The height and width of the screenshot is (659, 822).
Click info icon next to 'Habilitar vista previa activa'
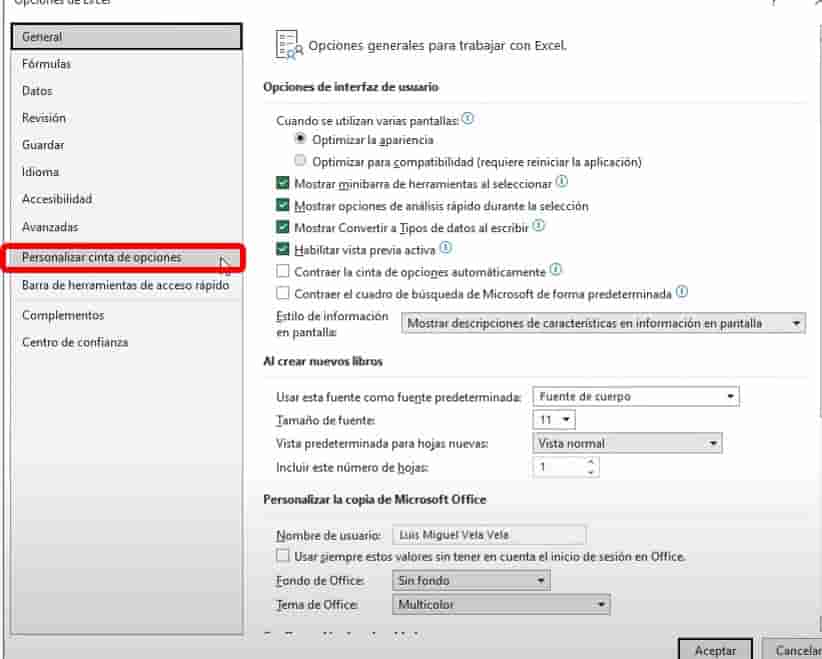click(x=446, y=248)
